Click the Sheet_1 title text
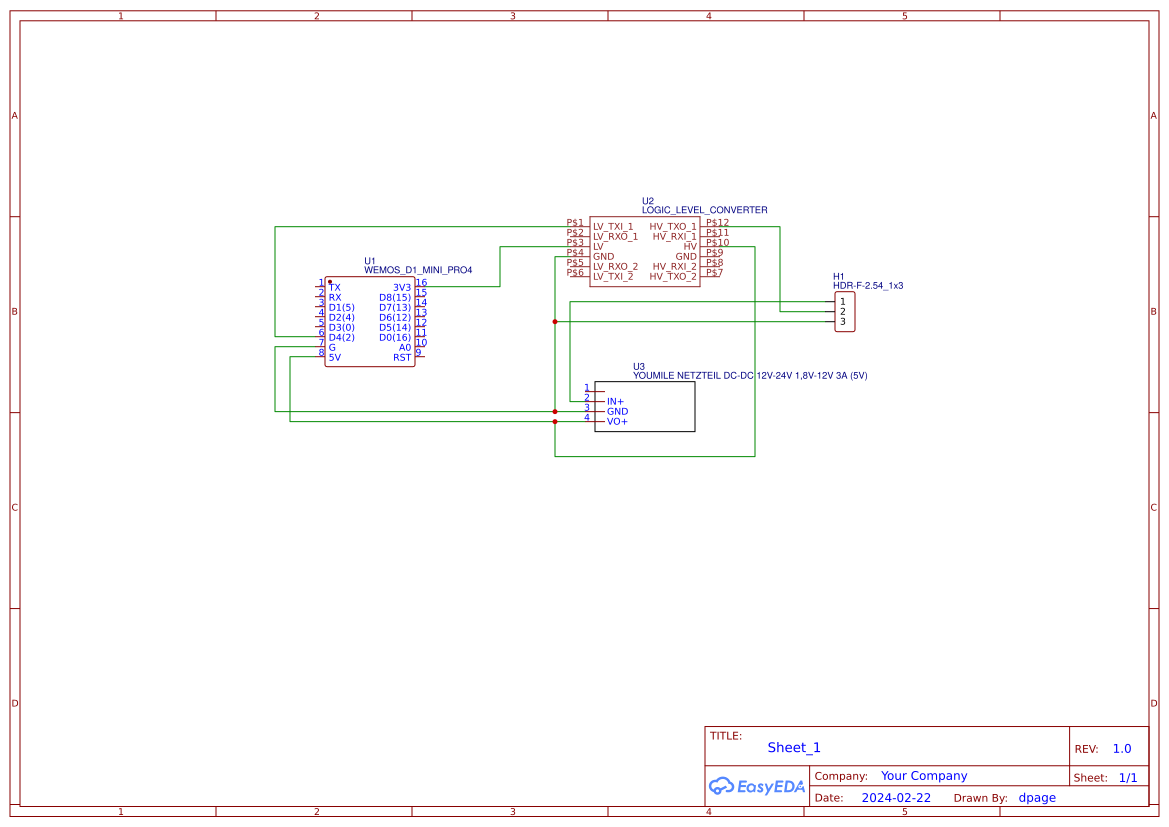Viewport: 1169px width, 827px height. pyautogui.click(x=794, y=747)
